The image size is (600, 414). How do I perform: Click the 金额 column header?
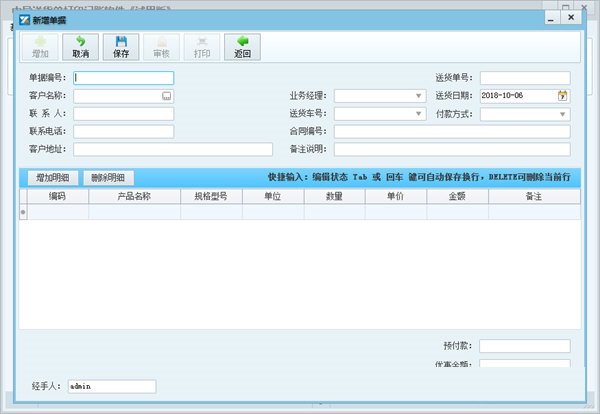point(458,196)
